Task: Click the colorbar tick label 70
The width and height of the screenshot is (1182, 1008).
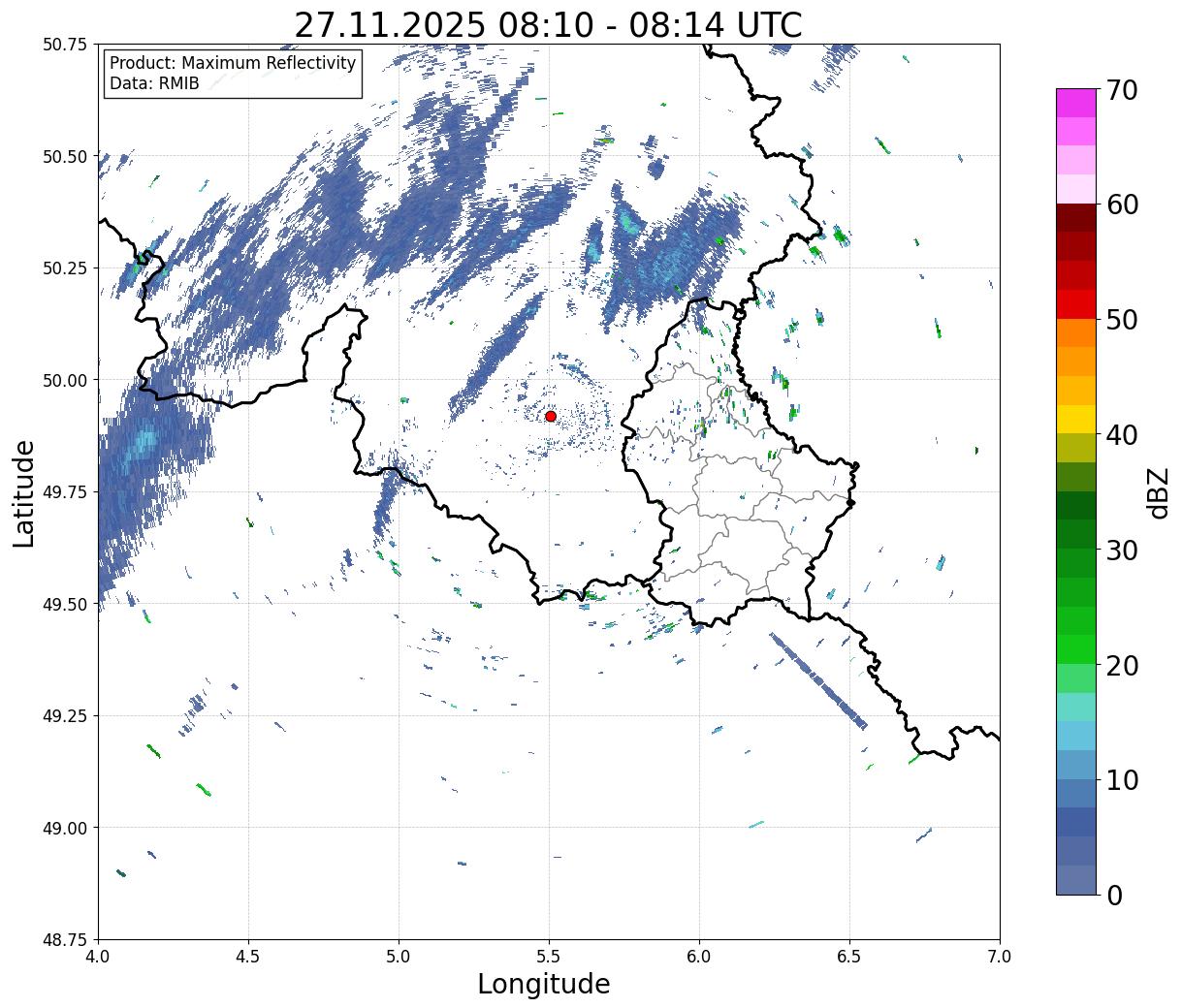Action: 1121,90
